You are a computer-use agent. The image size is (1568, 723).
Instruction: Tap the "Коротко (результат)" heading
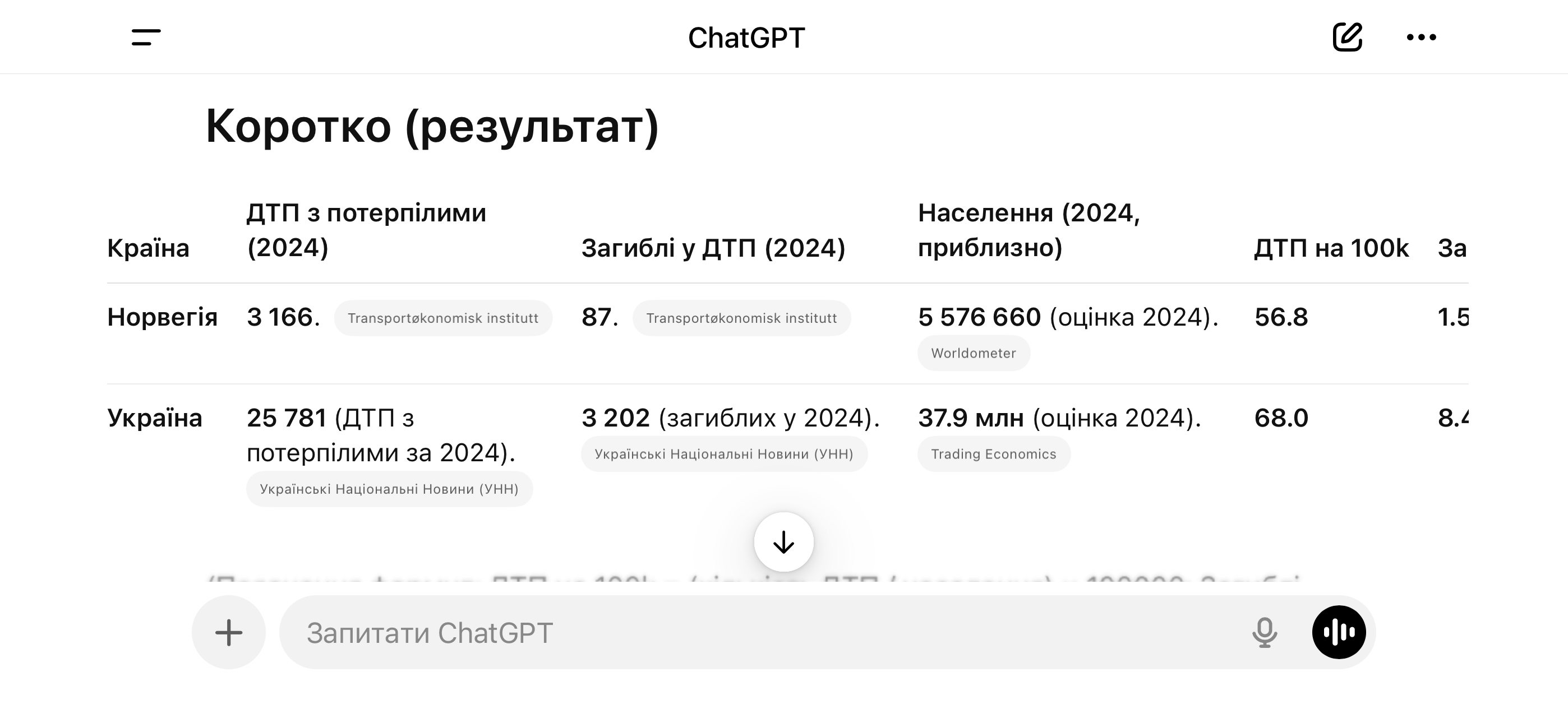click(432, 127)
